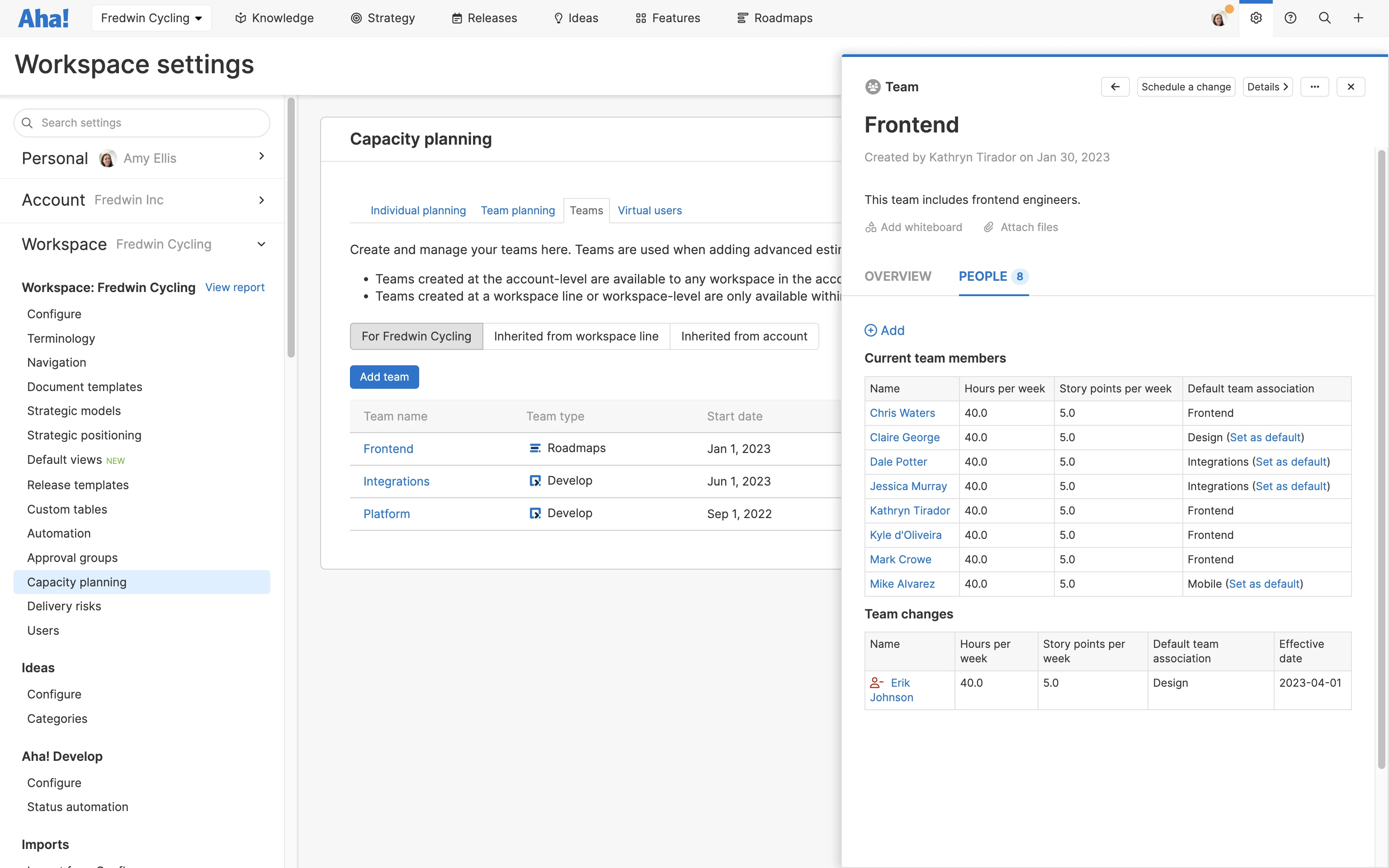The width and height of the screenshot is (1389, 868).
Task: Select For Fredwin Cycling filter
Action: (416, 336)
